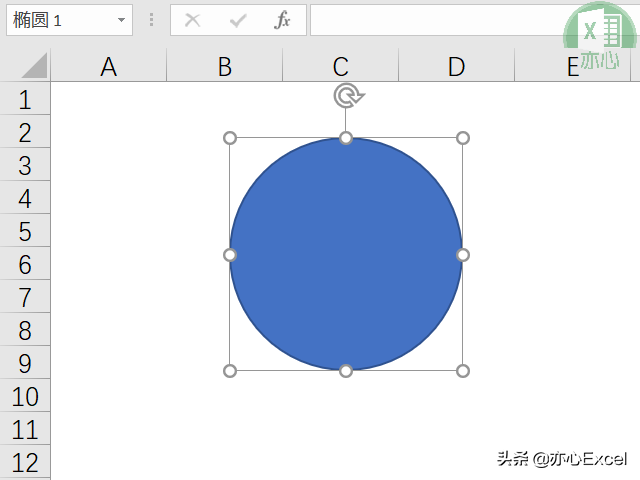
Task: Click the bottom-middle sizing handle of the circle
Action: click(x=346, y=371)
